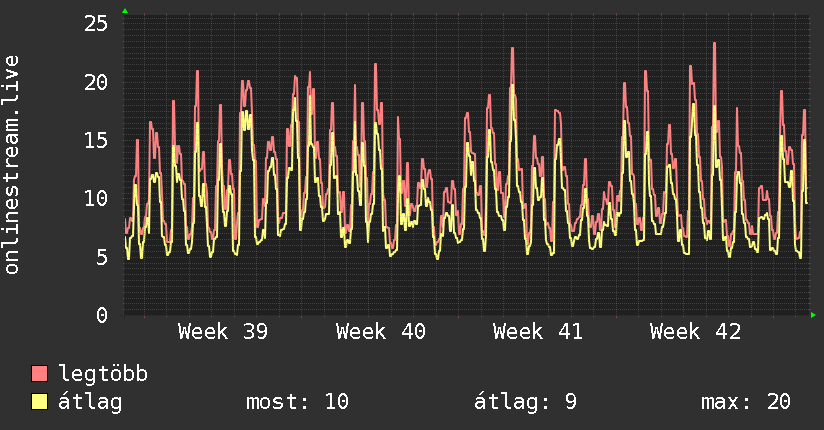Click the 'max: 20' maximum value
The width and height of the screenshot is (824, 430).
coord(746,402)
